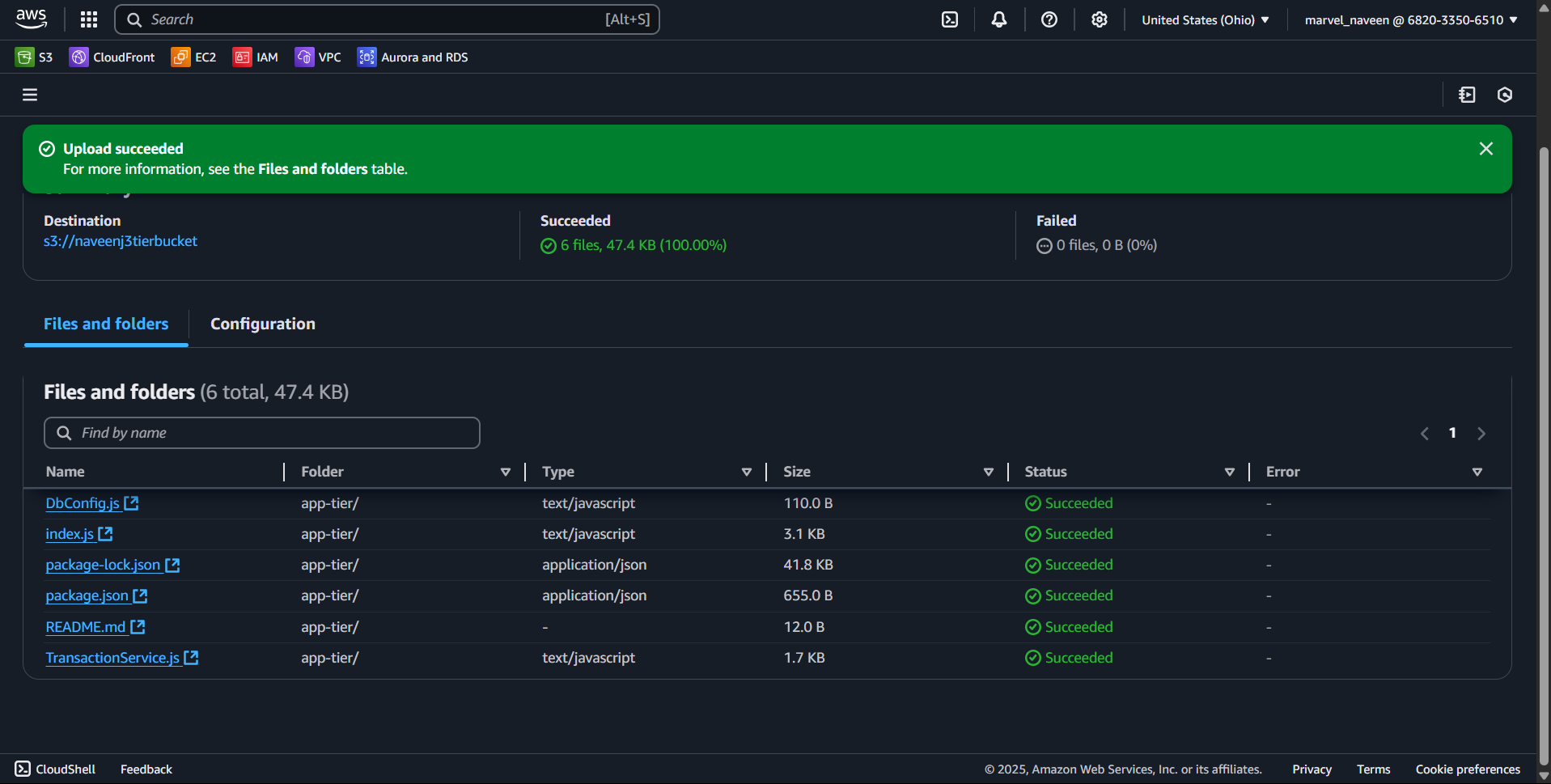1551x784 pixels.
Task: Click the hexagon icon at the toolbar's right
Action: point(1505,95)
